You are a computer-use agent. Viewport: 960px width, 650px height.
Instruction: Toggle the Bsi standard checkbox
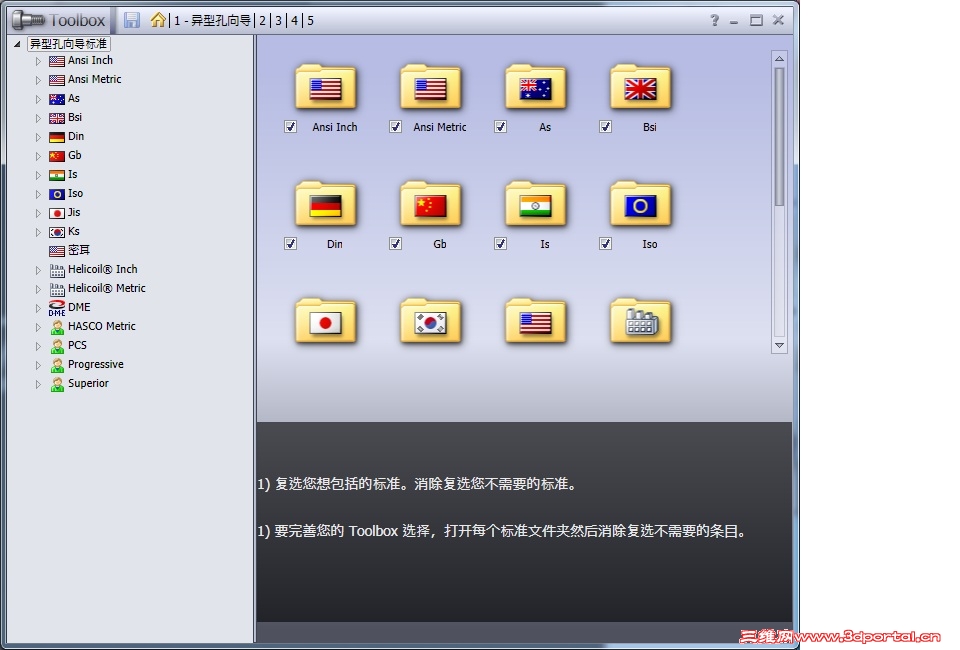(606, 127)
